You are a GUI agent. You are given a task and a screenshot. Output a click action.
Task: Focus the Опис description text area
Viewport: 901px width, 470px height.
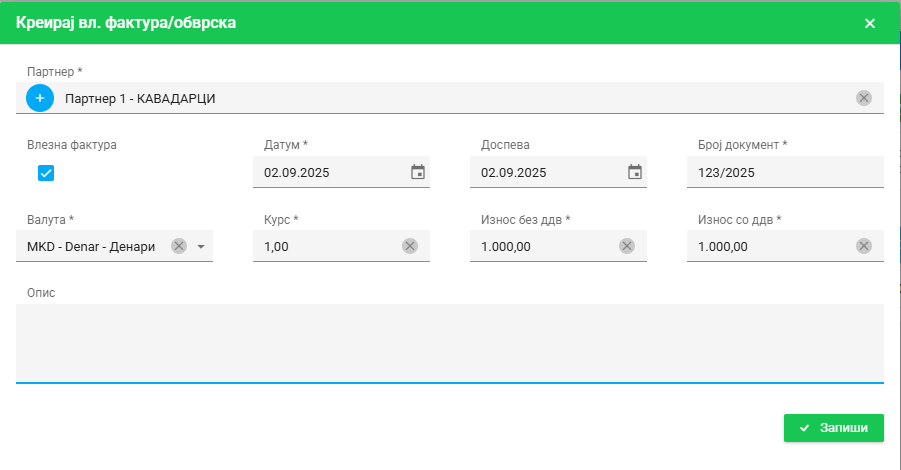pyautogui.click(x=450, y=342)
